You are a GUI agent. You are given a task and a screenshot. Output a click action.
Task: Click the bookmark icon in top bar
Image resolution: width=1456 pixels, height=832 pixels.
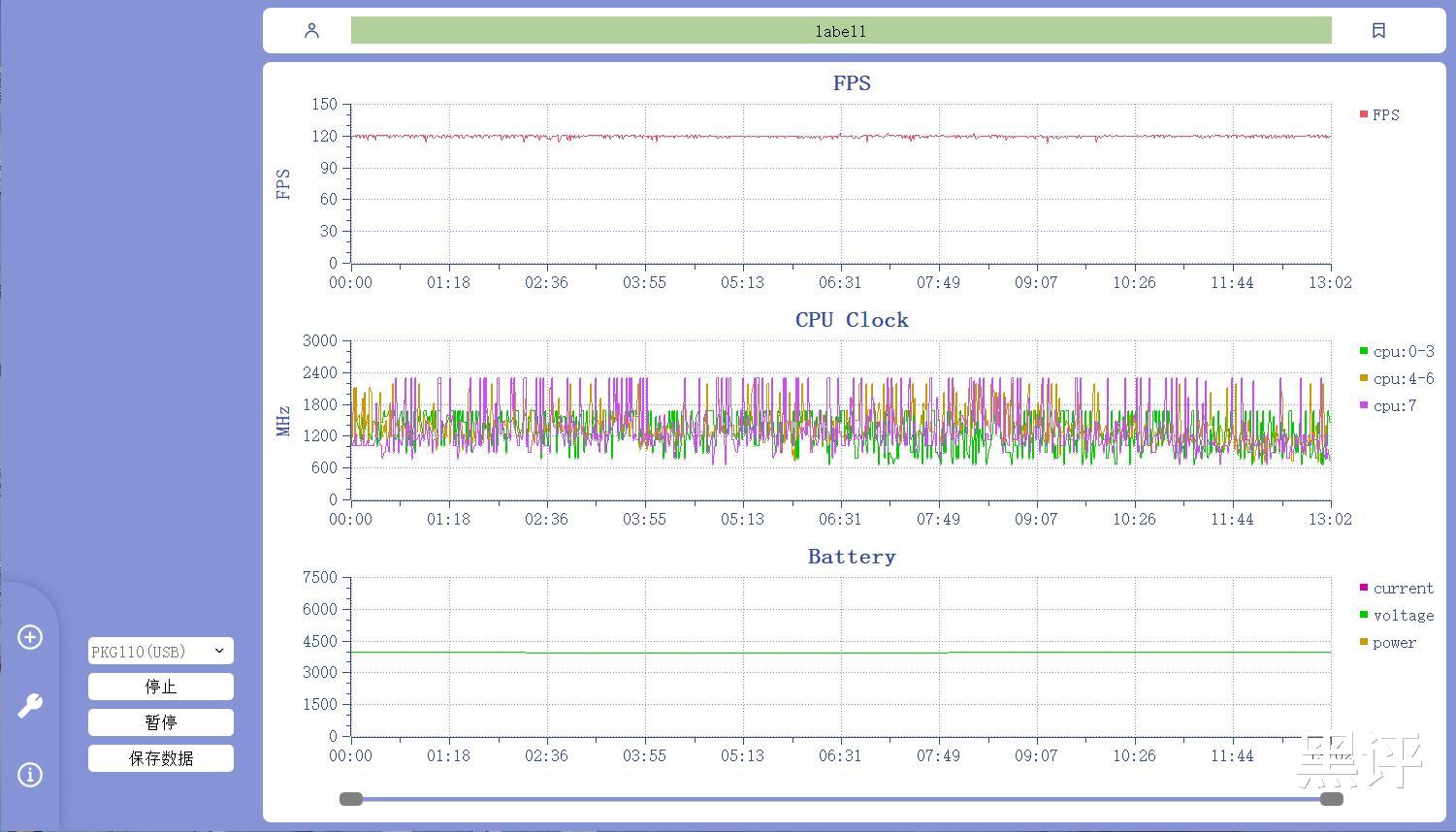[1378, 31]
